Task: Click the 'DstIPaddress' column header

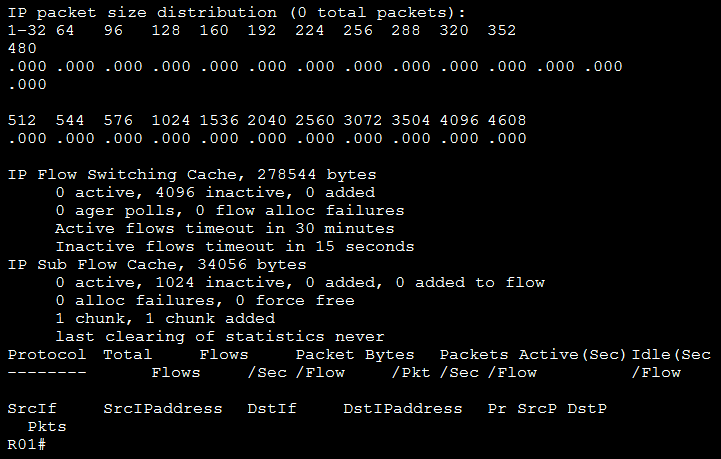Action: [x=402, y=409]
